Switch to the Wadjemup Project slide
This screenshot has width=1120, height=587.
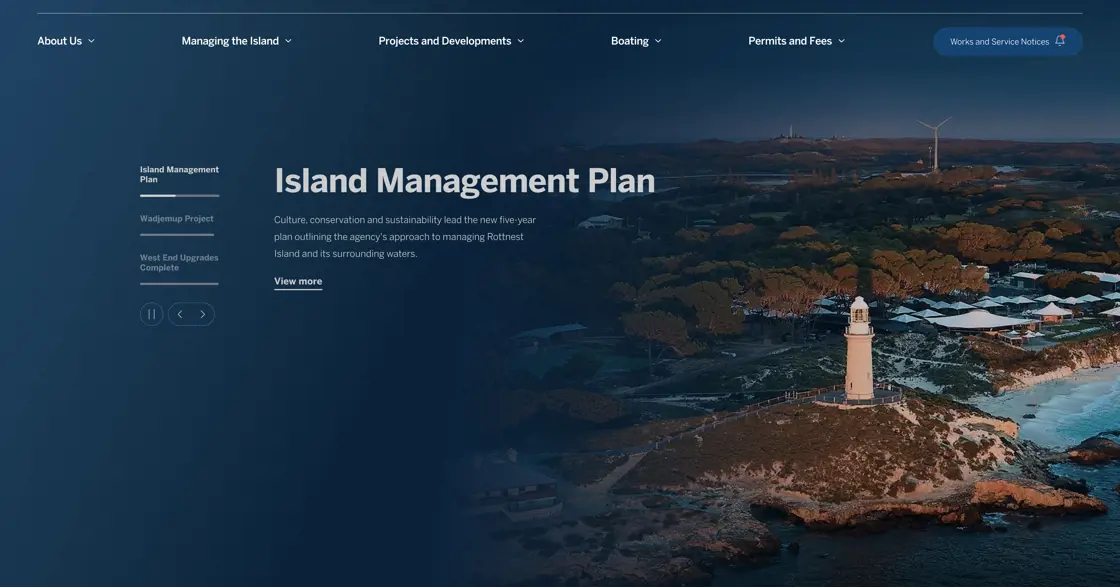[x=176, y=218]
